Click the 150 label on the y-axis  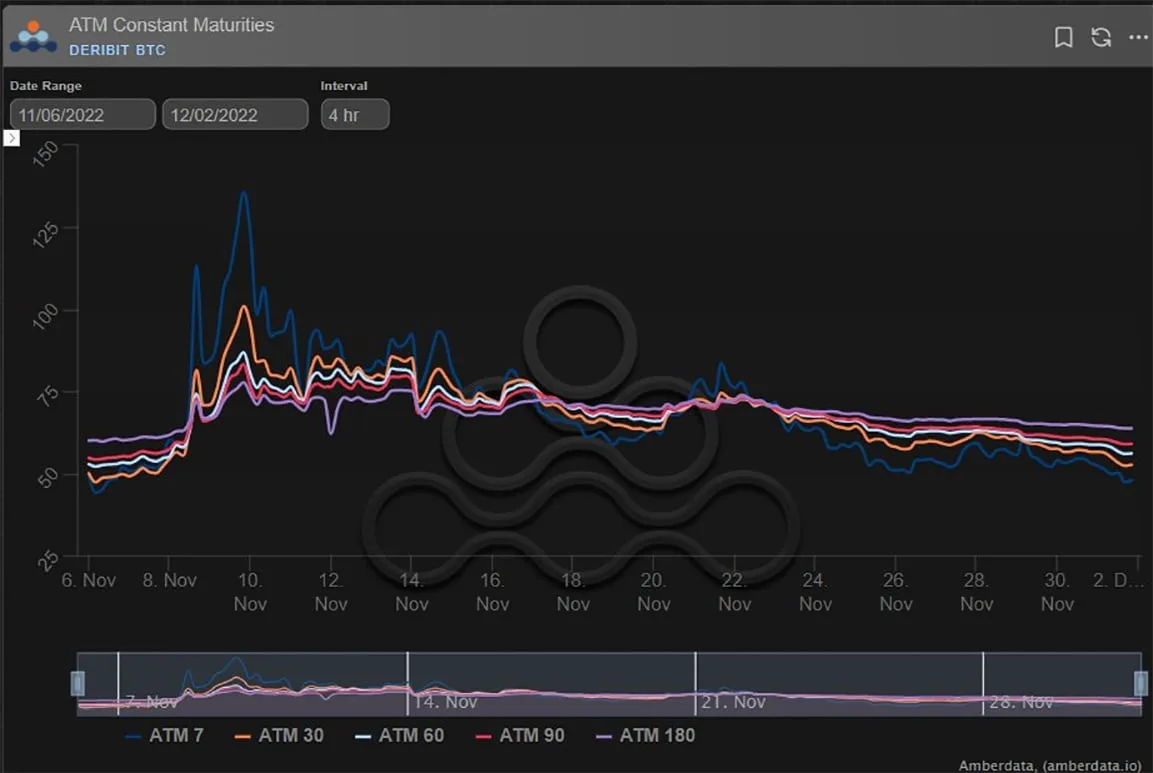click(x=46, y=154)
